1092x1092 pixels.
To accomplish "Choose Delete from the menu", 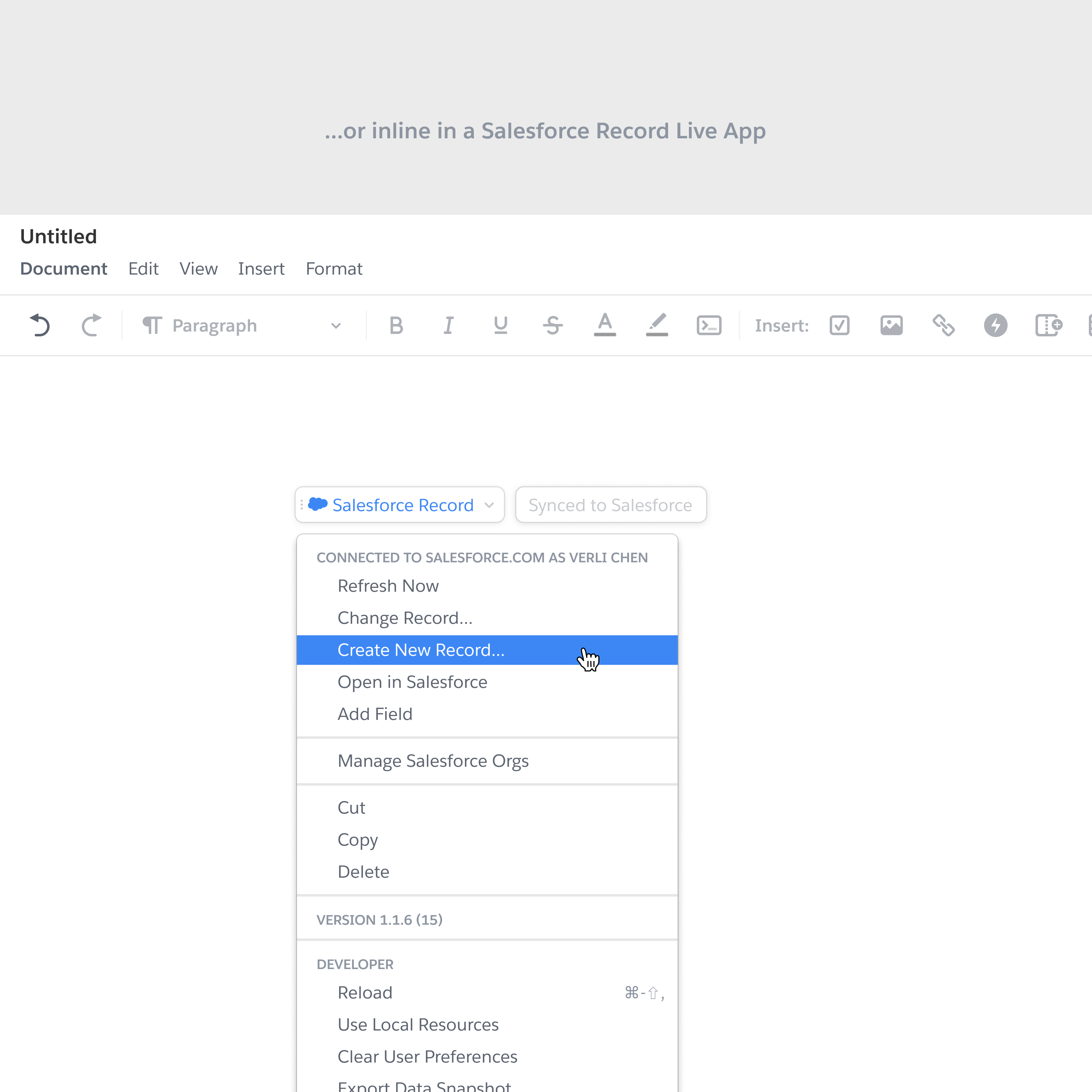I will [487, 872].
